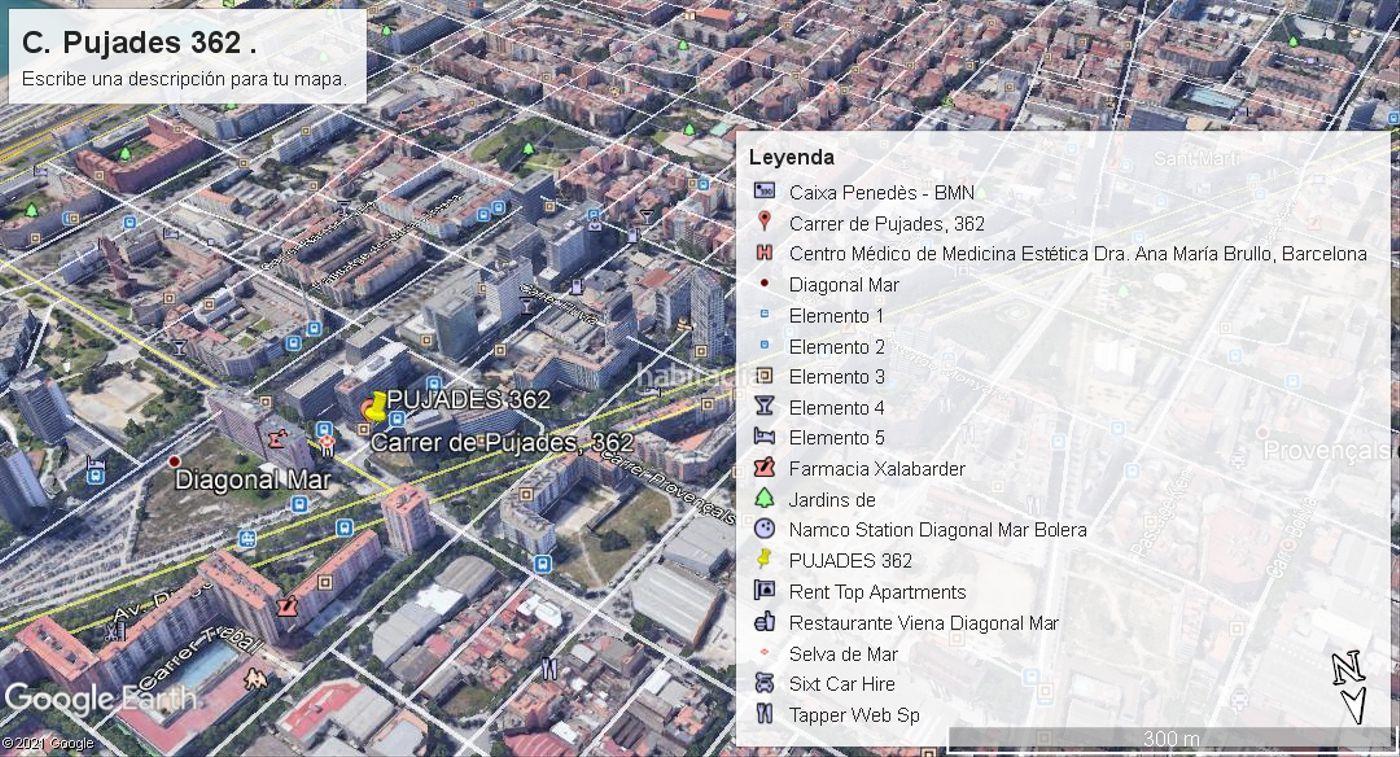
Task: Select the small red Selva de Mar icon
Action: click(x=765, y=653)
